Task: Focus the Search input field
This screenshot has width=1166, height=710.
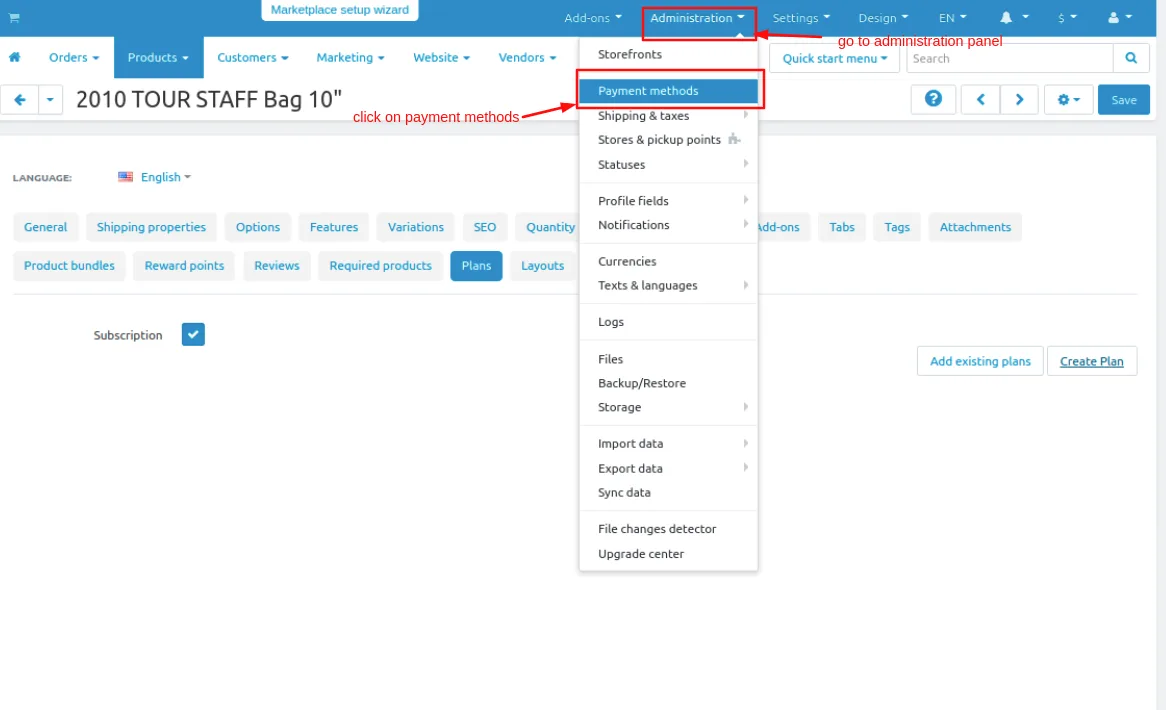Action: coord(1010,58)
